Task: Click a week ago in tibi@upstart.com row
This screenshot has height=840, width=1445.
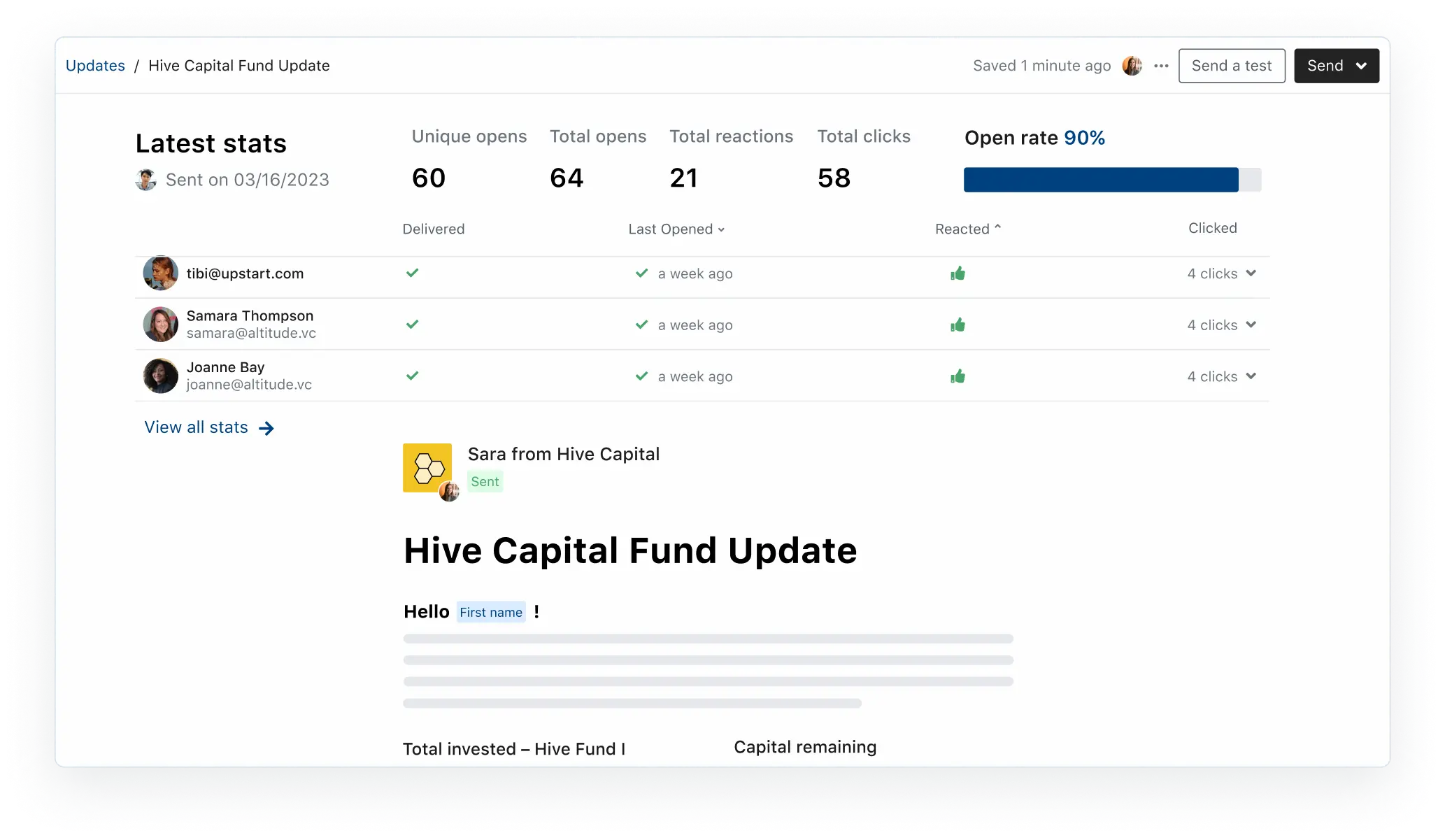Action: coord(695,273)
